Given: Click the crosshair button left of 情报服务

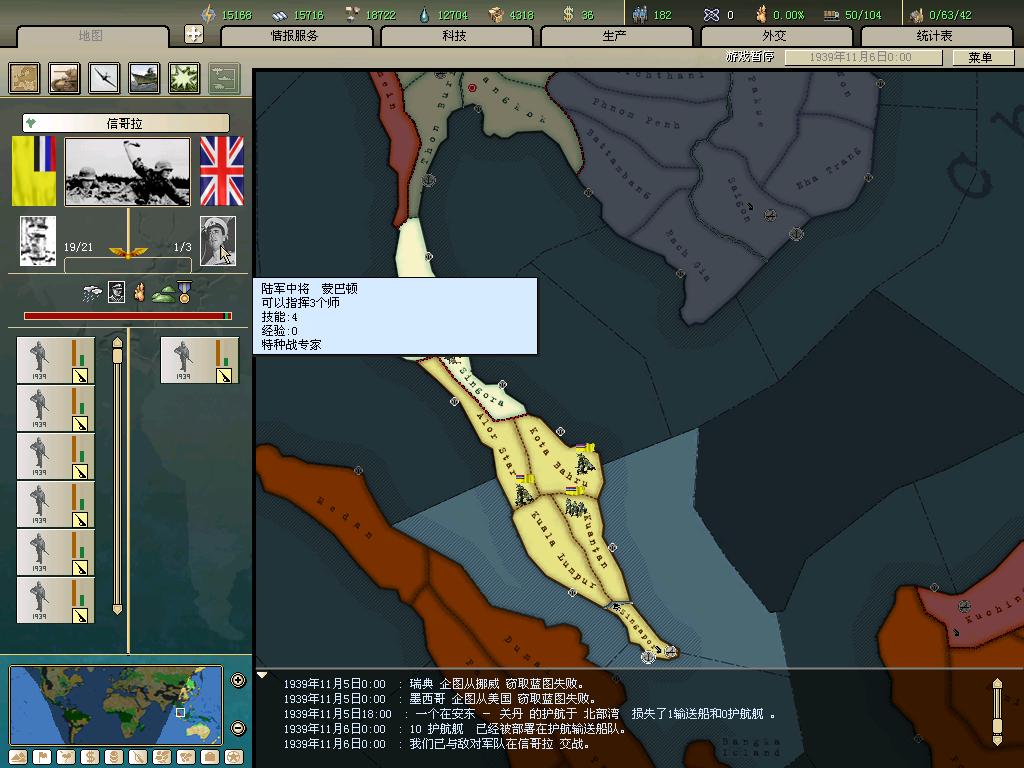Looking at the screenshot, I should point(194,34).
